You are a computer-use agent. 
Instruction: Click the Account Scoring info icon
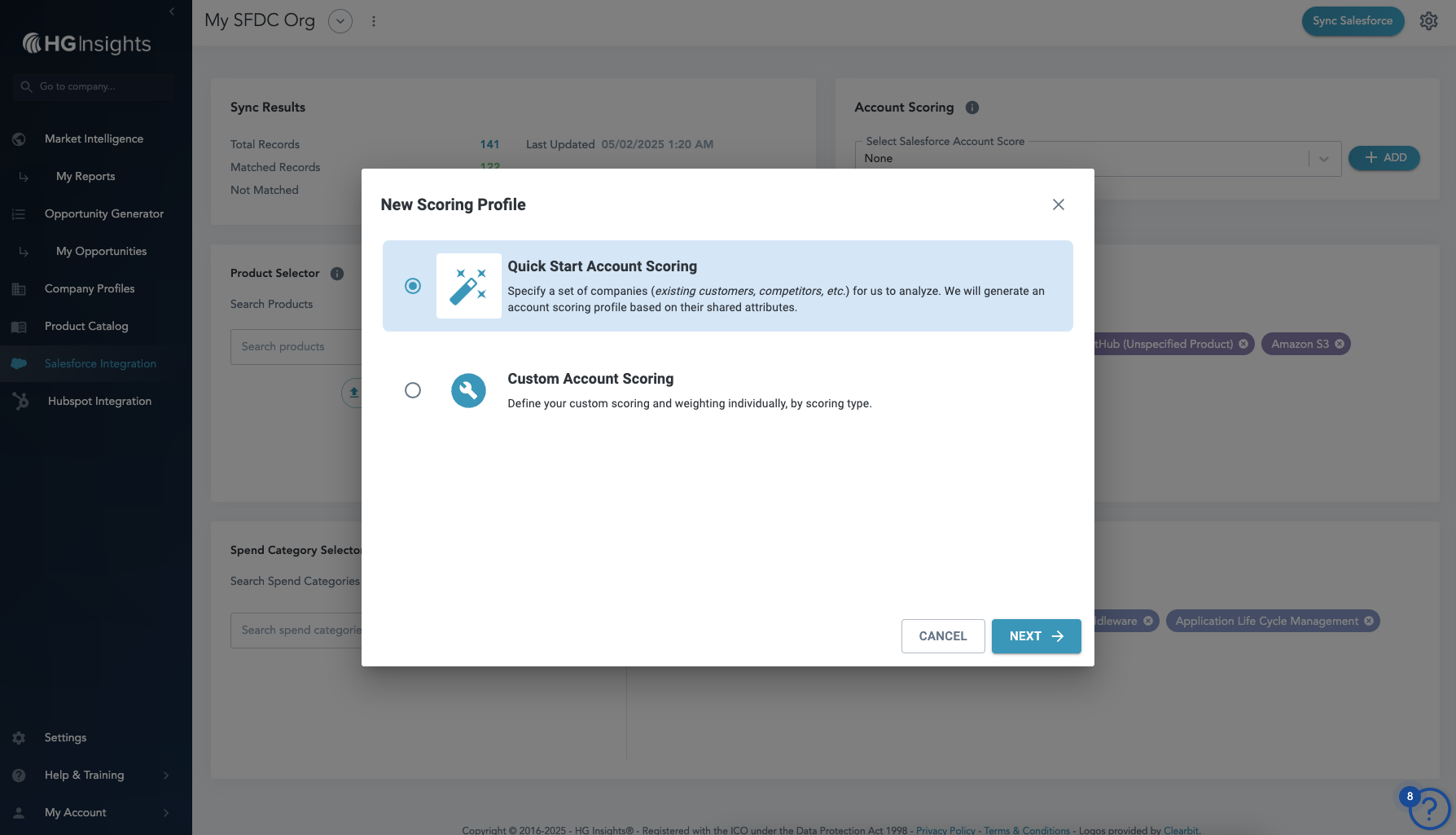[972, 108]
